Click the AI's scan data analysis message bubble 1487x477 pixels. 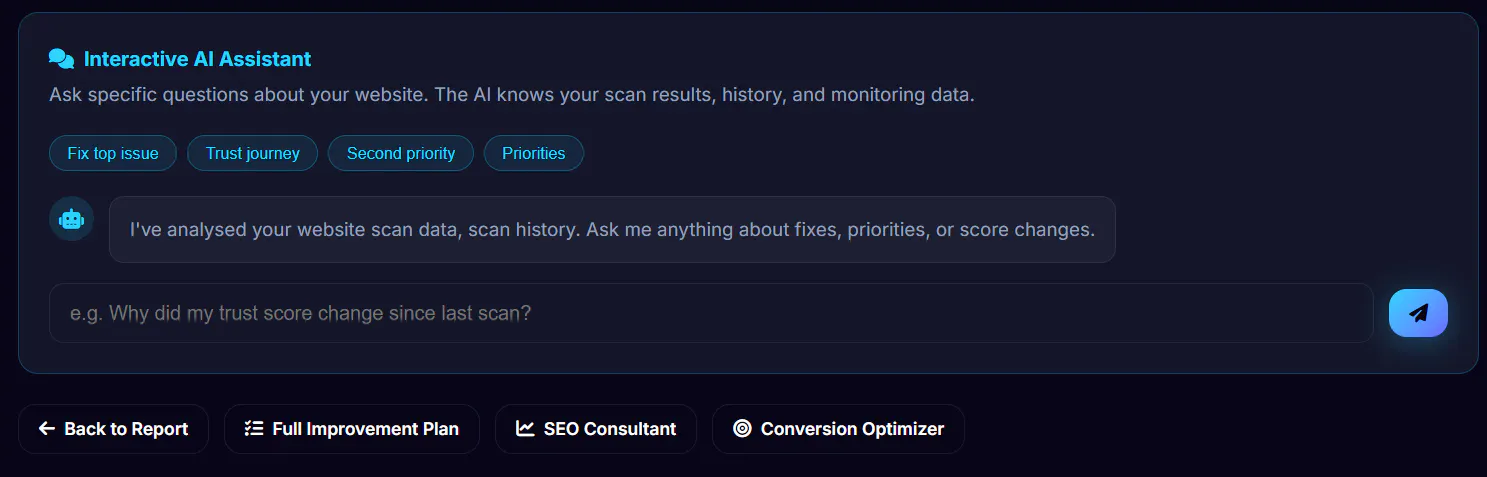(612, 229)
